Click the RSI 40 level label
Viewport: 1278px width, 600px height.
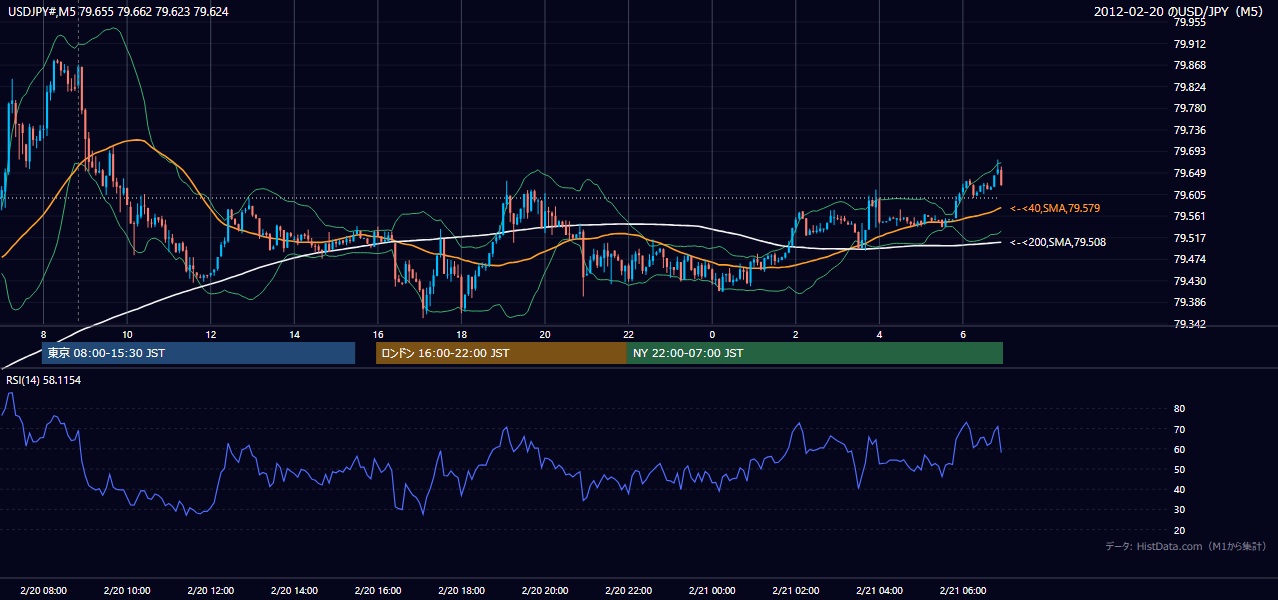[x=1179, y=490]
